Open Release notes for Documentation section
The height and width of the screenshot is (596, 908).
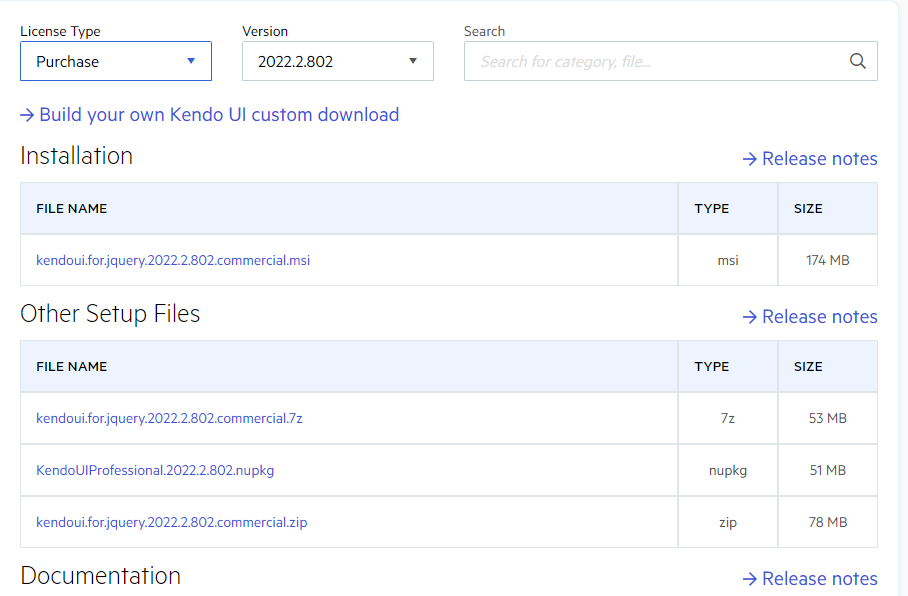tap(819, 579)
